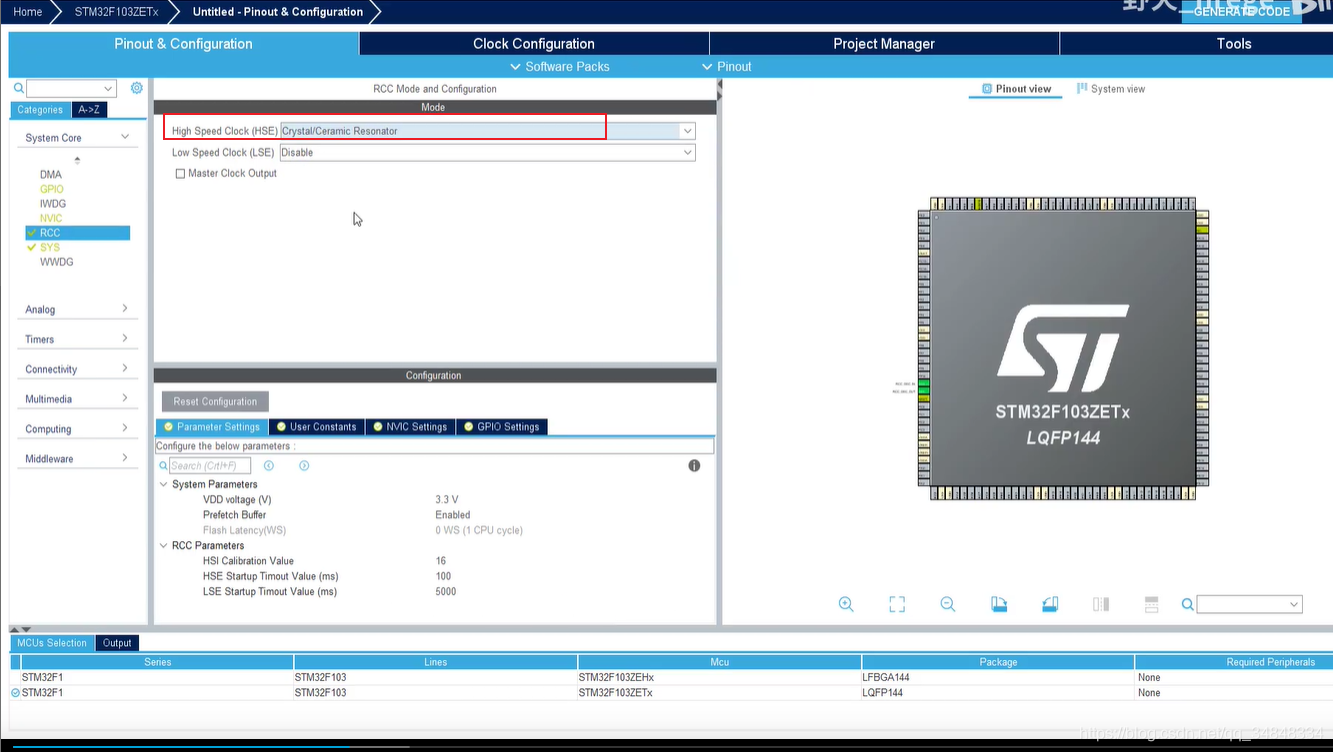The width and height of the screenshot is (1333, 752).
Task: Open the Output tab in bottom panel
Action: coord(117,643)
